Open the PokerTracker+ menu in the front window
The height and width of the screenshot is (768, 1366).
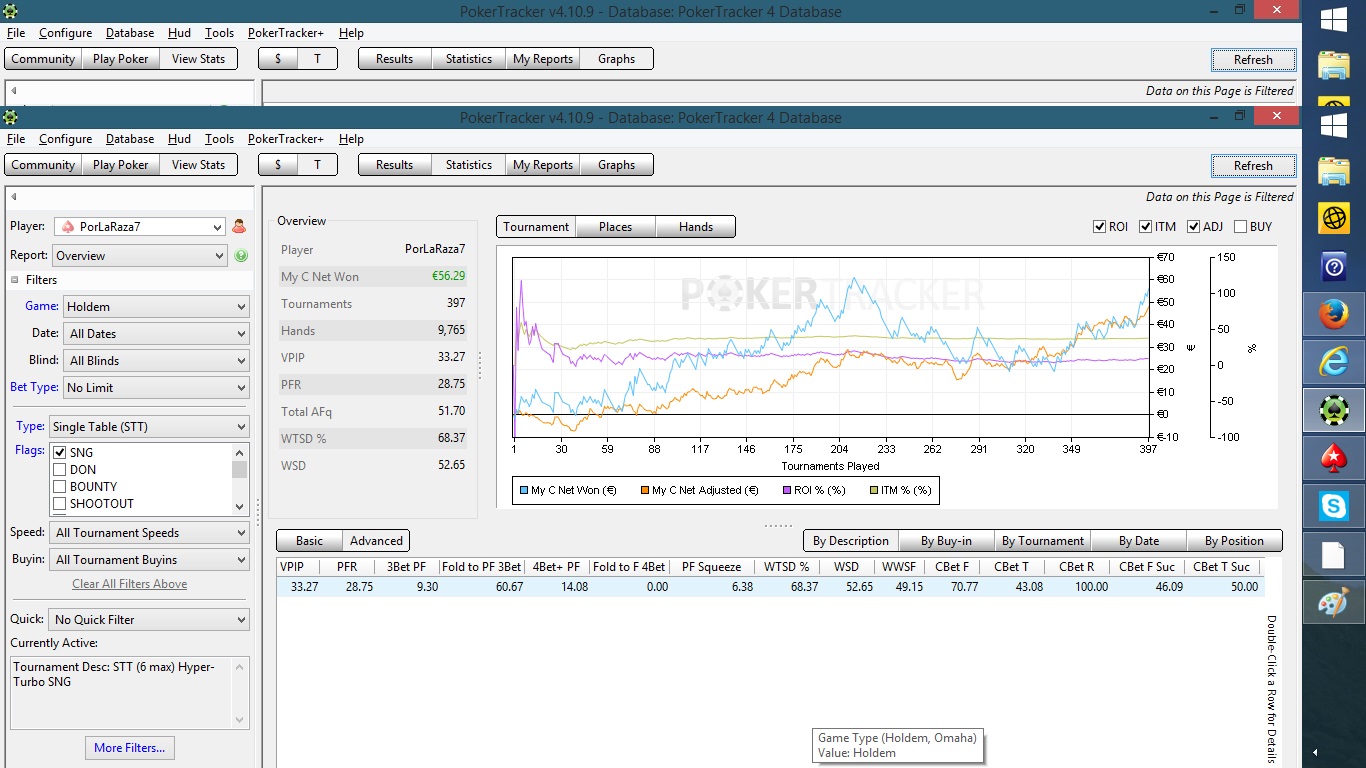[x=285, y=139]
